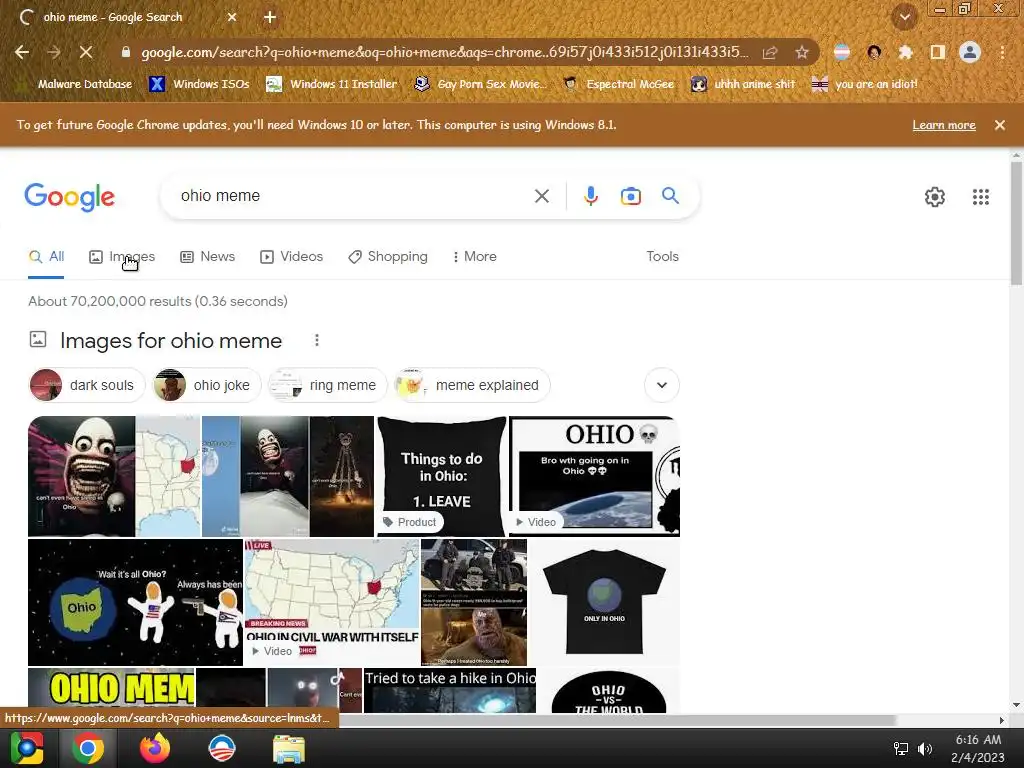Image resolution: width=1024 pixels, height=768 pixels.
Task: Select the meme explained image chip
Action: [x=473, y=385]
